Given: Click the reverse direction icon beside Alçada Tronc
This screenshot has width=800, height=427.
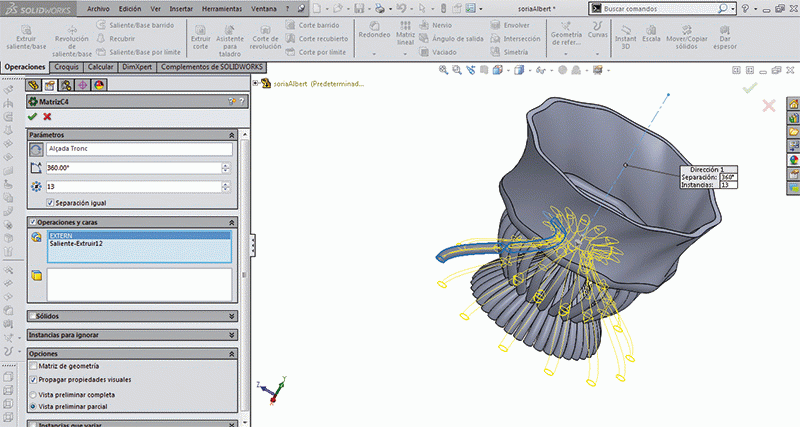Looking at the screenshot, I should (x=36, y=148).
